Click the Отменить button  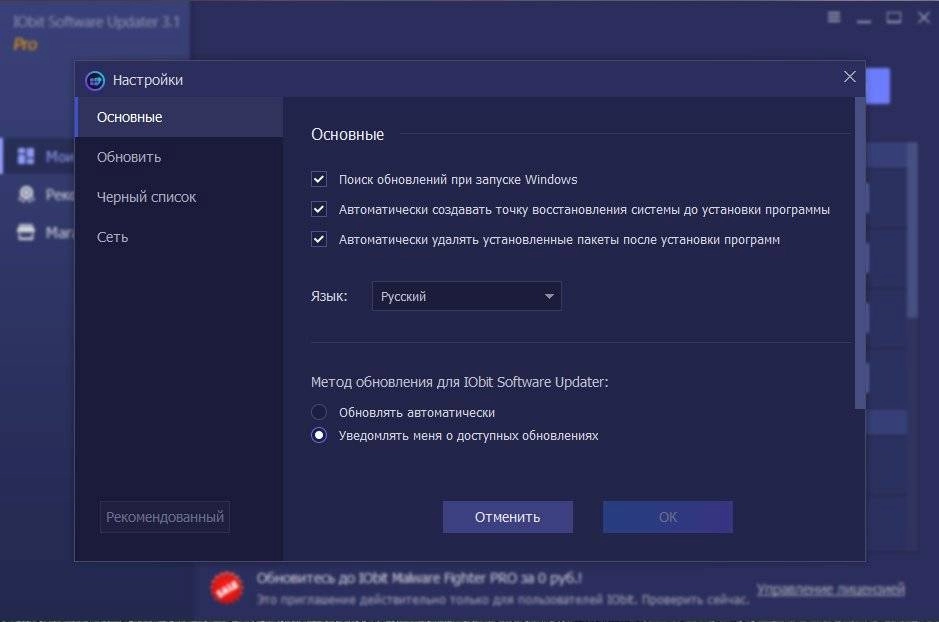(508, 517)
